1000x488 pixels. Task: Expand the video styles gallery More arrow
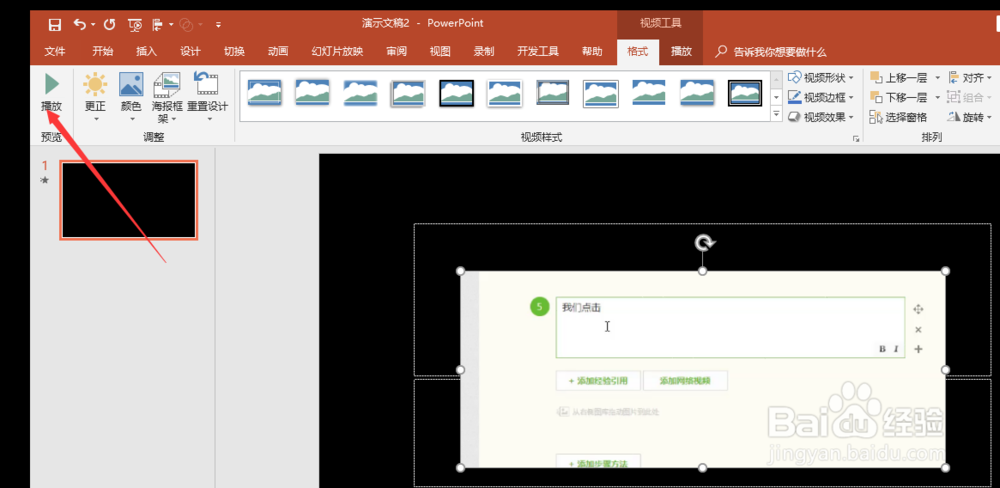coord(777,115)
